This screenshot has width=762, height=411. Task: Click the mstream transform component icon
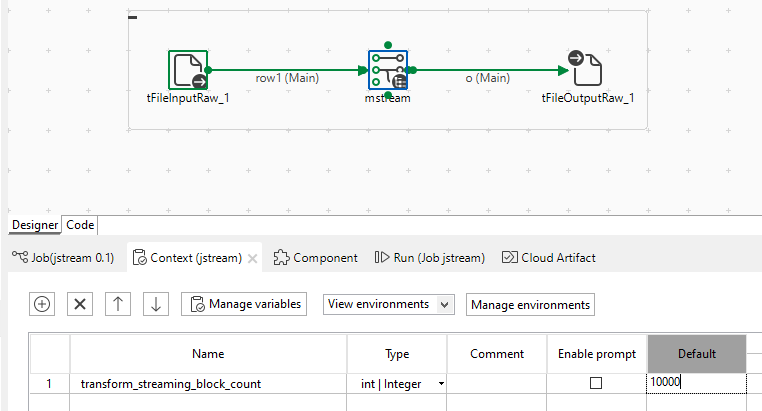pyautogui.click(x=387, y=71)
